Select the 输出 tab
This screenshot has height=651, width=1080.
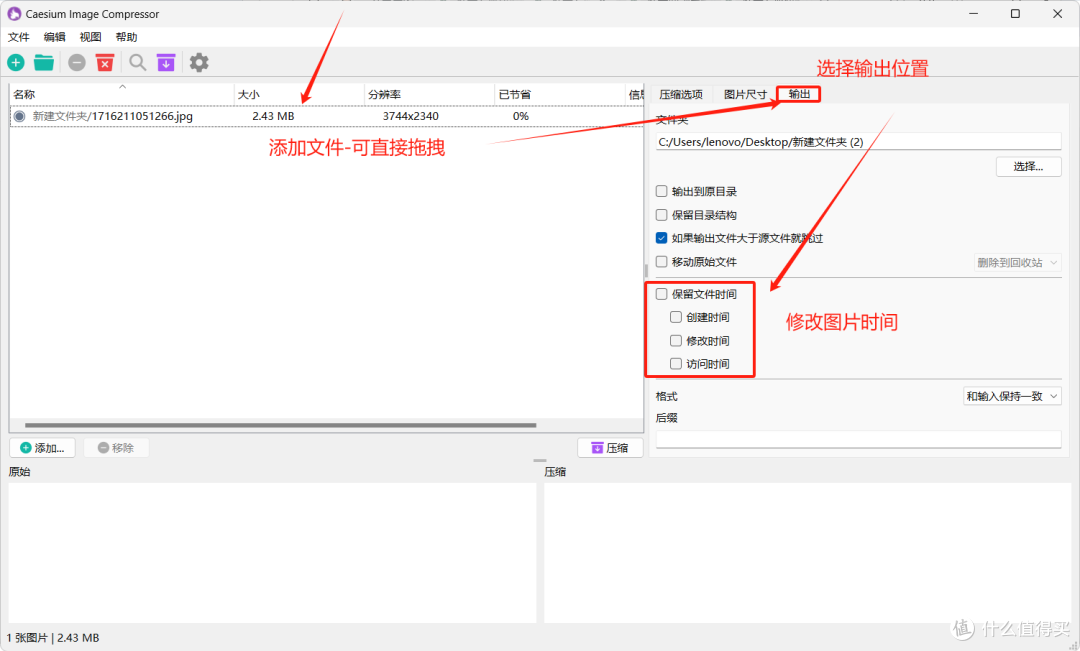799,94
